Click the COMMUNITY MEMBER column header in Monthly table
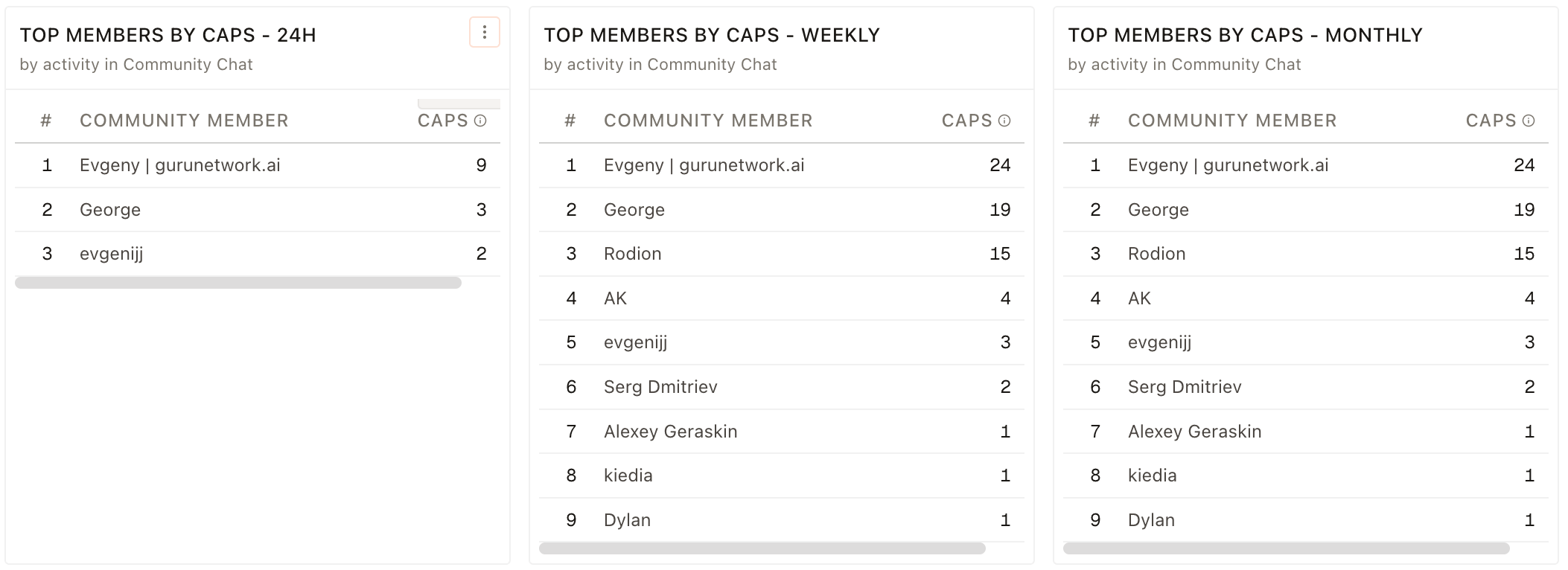 (1231, 120)
